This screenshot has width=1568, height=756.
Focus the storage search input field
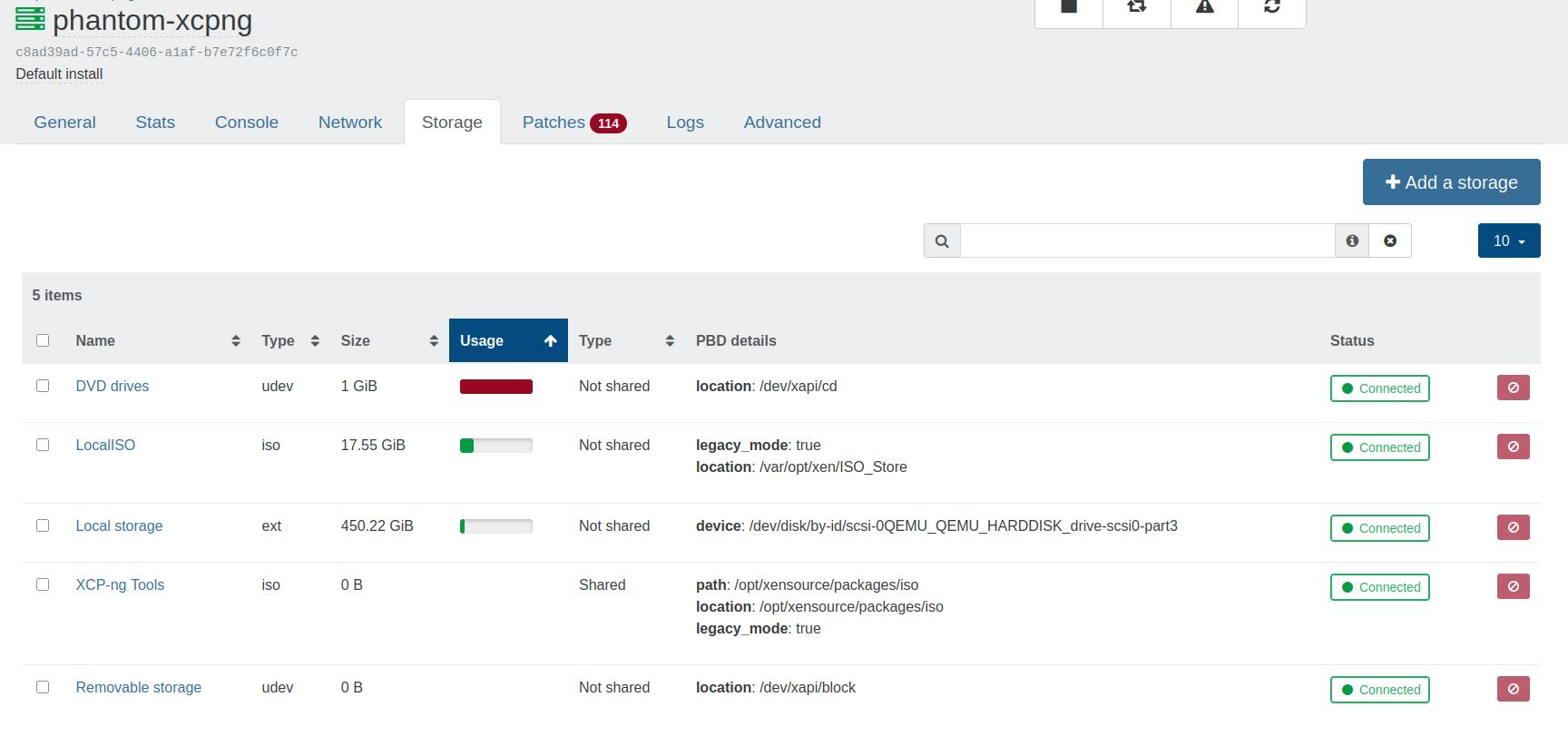(1147, 241)
